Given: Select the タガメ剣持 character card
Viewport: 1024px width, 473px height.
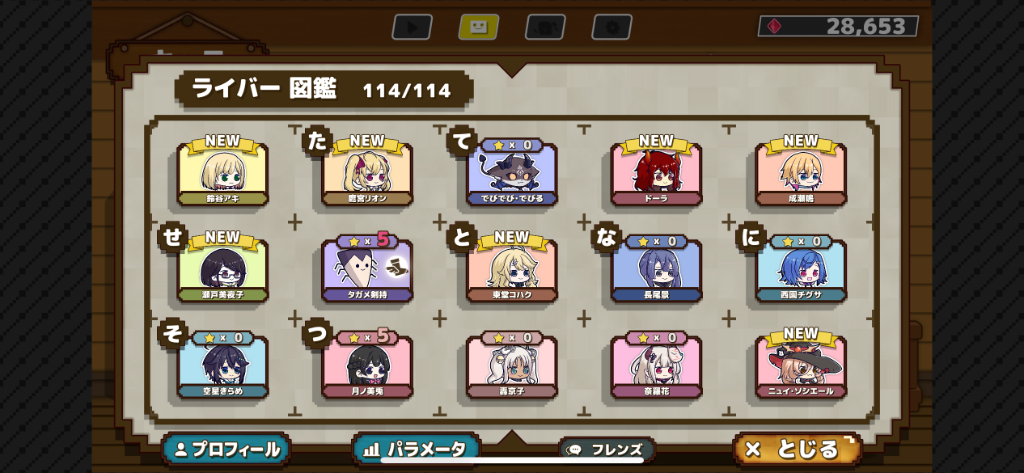Looking at the screenshot, I should click(367, 269).
